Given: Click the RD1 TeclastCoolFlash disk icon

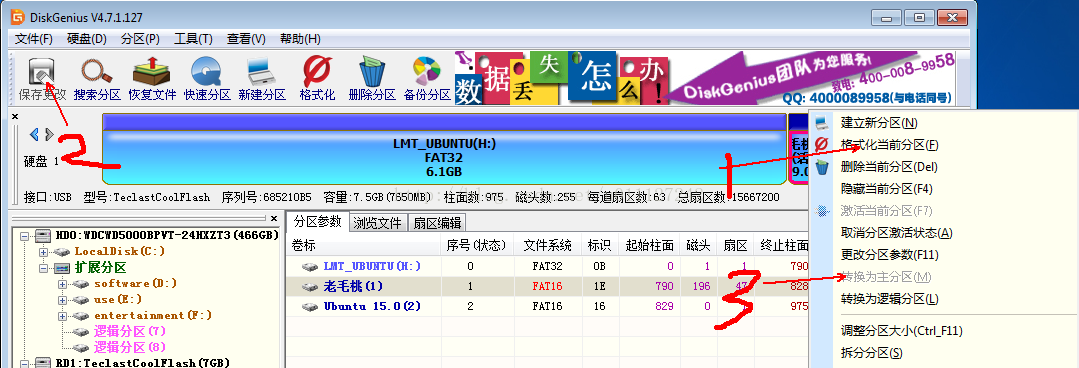Looking at the screenshot, I should pos(43,362).
